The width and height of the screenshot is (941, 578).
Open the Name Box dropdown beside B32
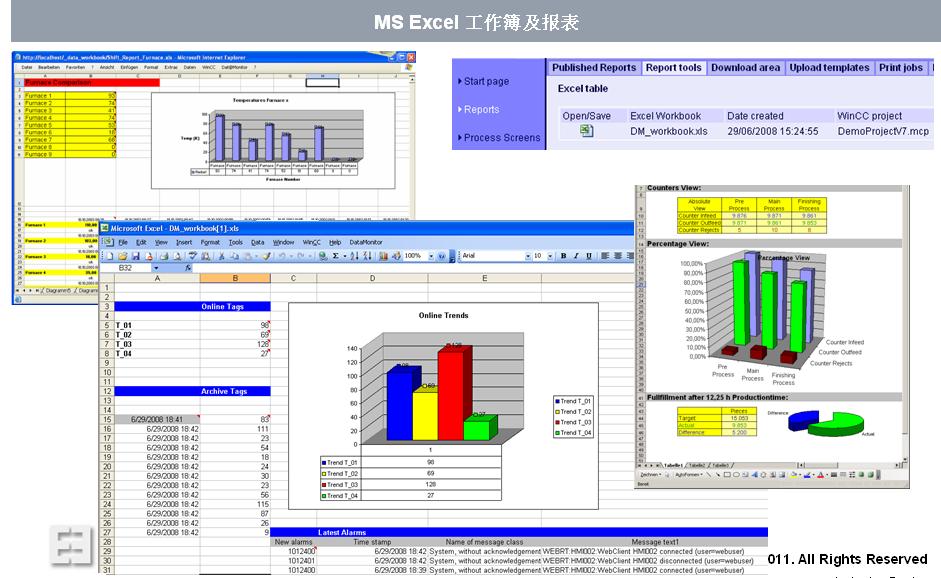point(156,268)
